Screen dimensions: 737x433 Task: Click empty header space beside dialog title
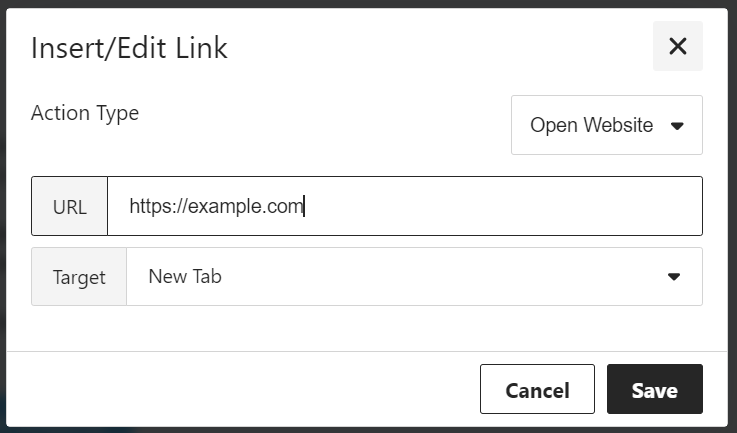click(440, 48)
